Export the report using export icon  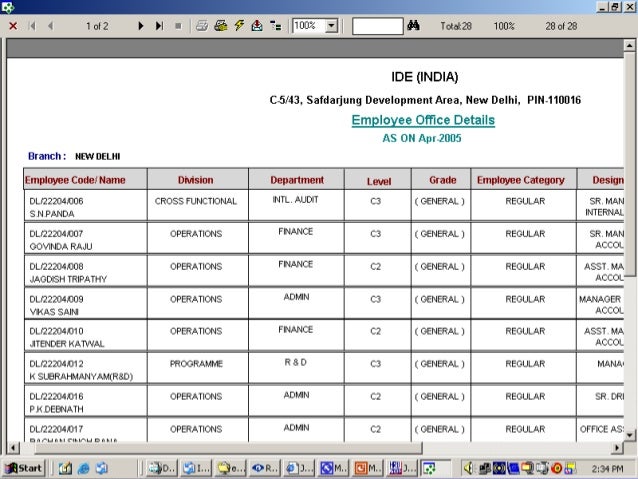click(x=257, y=26)
